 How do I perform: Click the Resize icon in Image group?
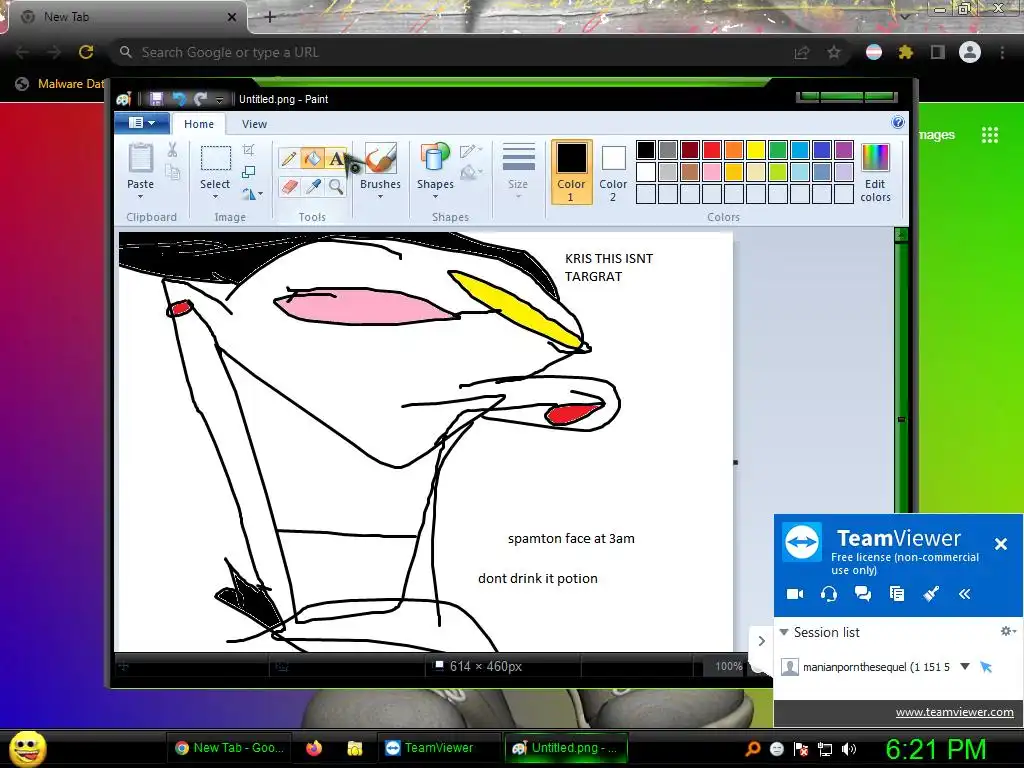249,172
